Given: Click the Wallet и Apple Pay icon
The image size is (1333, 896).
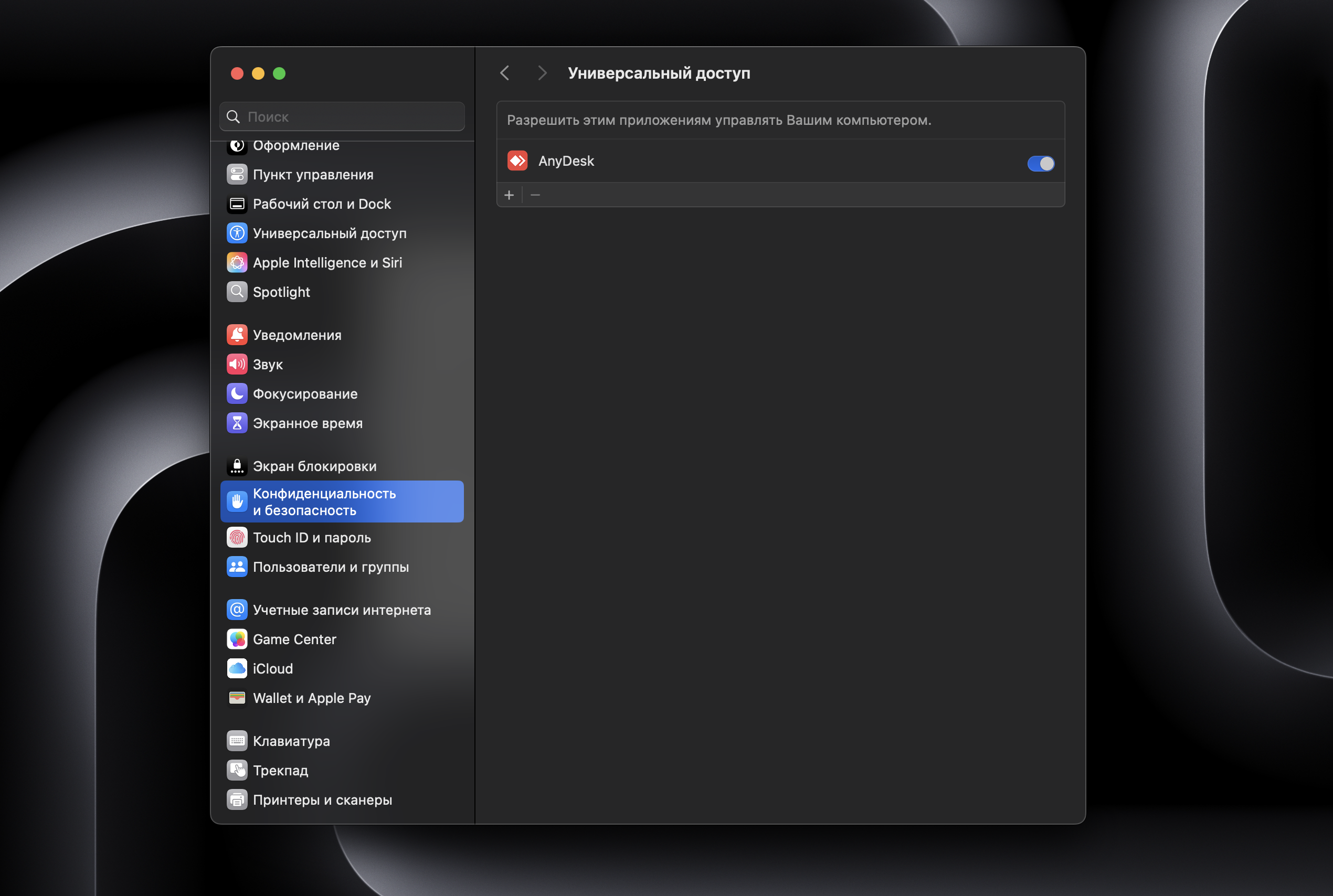Looking at the screenshot, I should click(x=237, y=698).
